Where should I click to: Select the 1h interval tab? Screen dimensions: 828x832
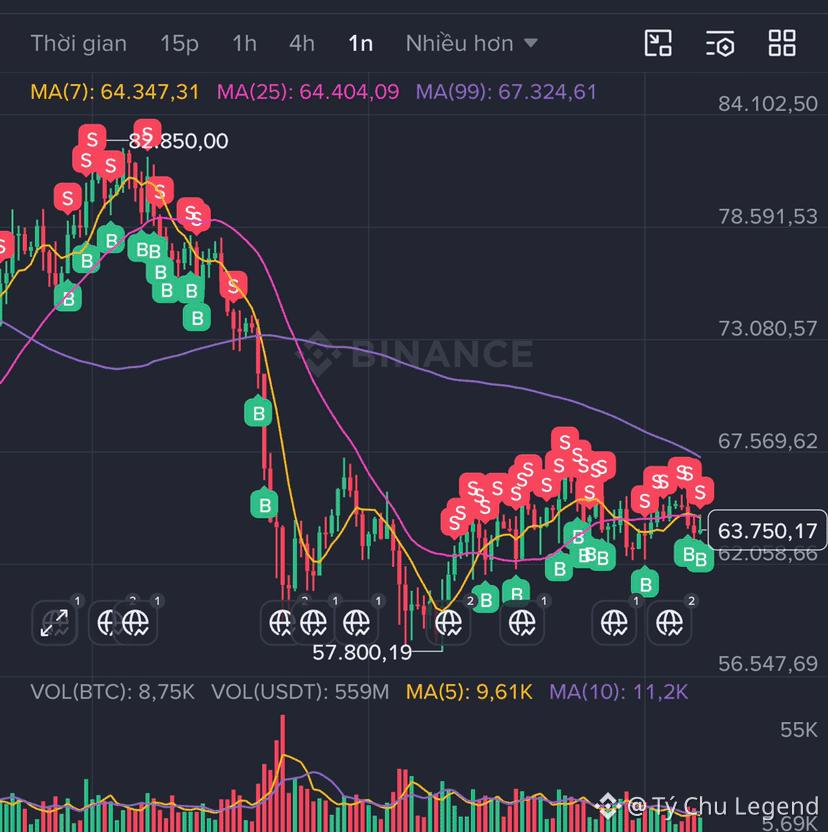tap(245, 44)
